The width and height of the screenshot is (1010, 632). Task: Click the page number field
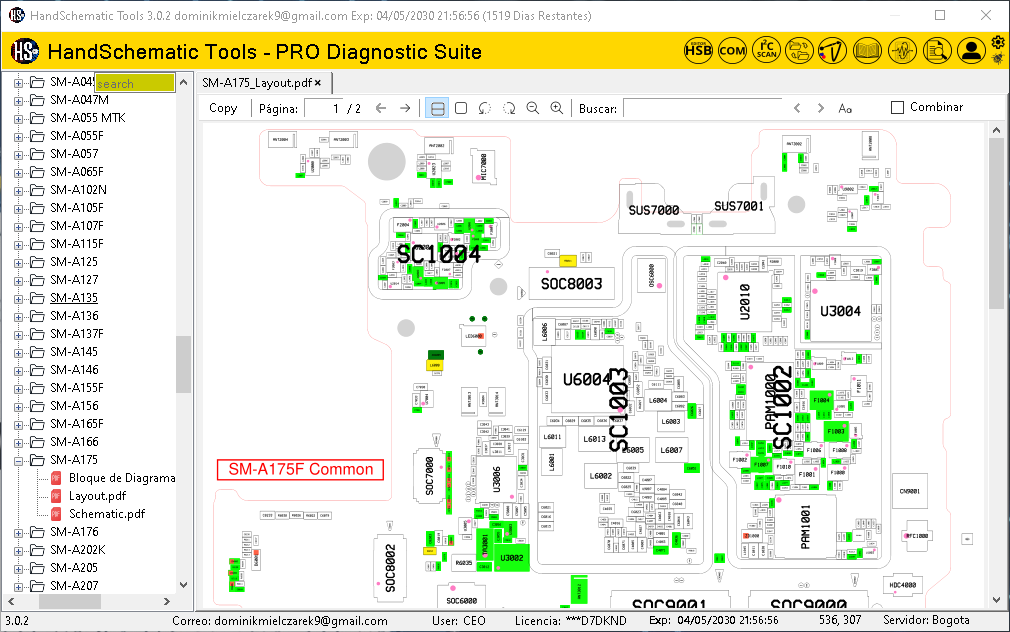[323, 108]
